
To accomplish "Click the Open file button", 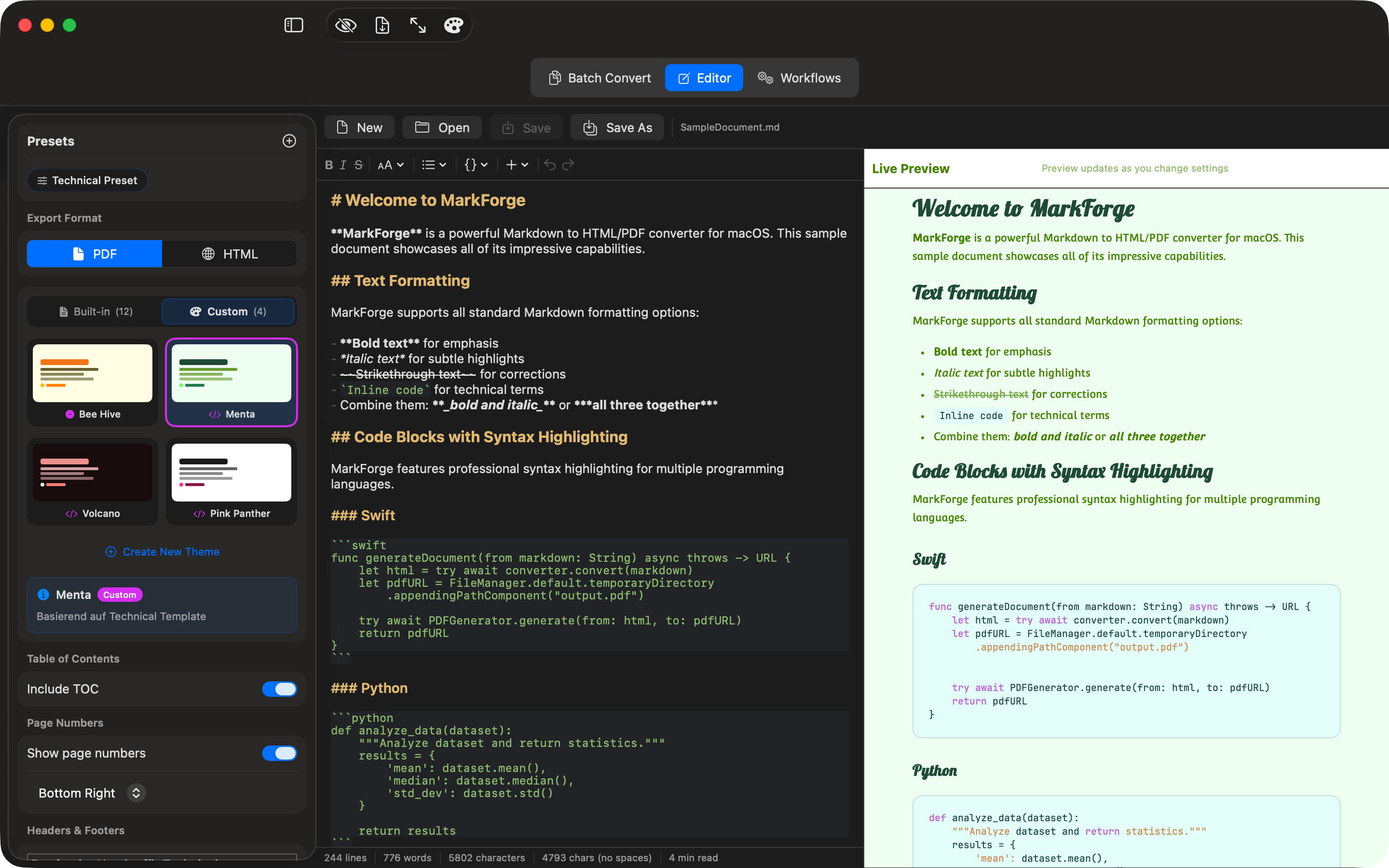I will pos(443,127).
